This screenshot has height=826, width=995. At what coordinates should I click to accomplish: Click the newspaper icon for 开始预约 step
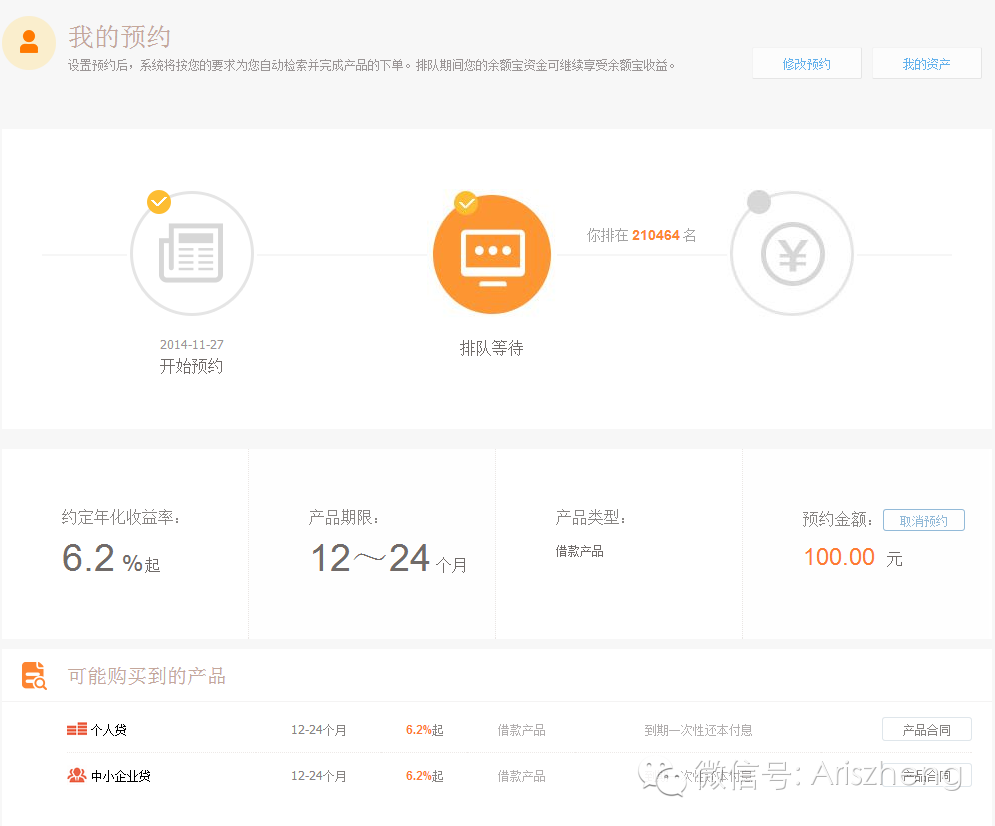click(x=192, y=253)
